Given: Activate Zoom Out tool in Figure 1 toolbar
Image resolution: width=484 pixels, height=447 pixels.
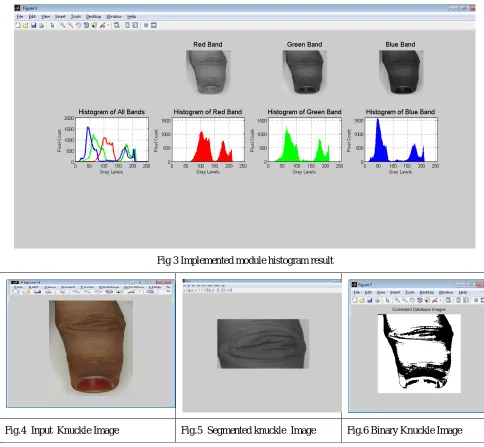Looking at the screenshot, I should [x=70, y=25].
